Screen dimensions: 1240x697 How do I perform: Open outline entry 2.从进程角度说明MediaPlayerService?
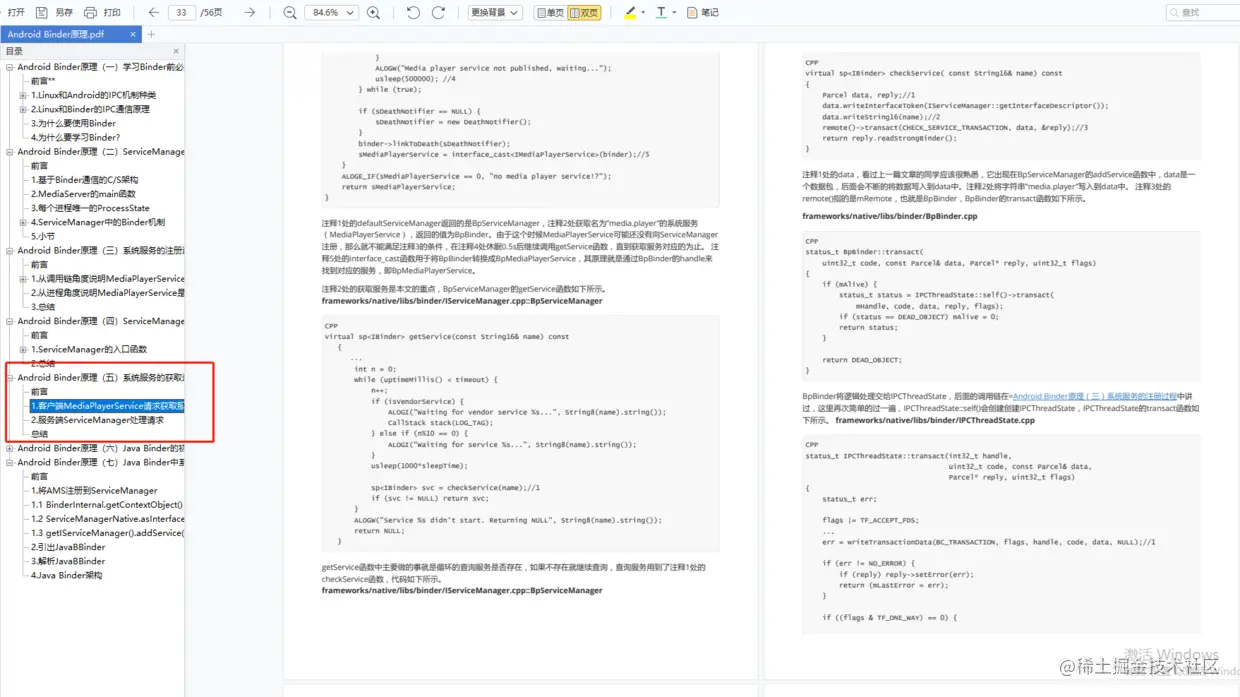pos(107,293)
